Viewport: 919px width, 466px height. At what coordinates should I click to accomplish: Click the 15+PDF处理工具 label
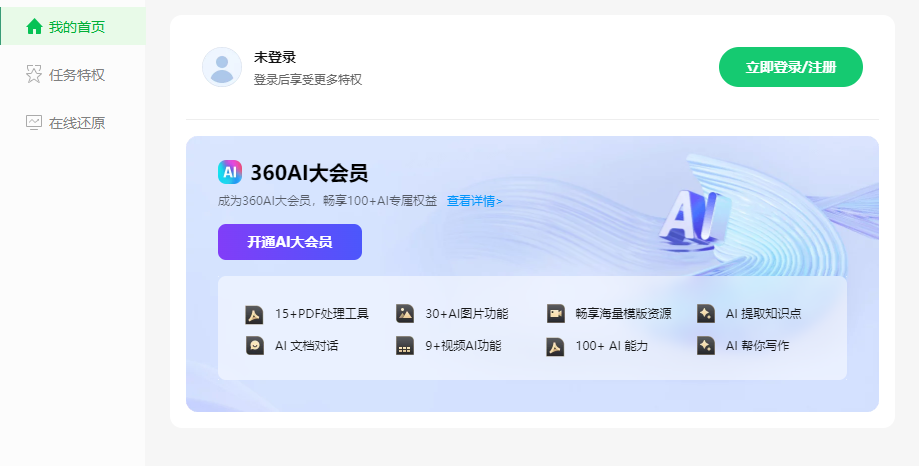(x=322, y=314)
